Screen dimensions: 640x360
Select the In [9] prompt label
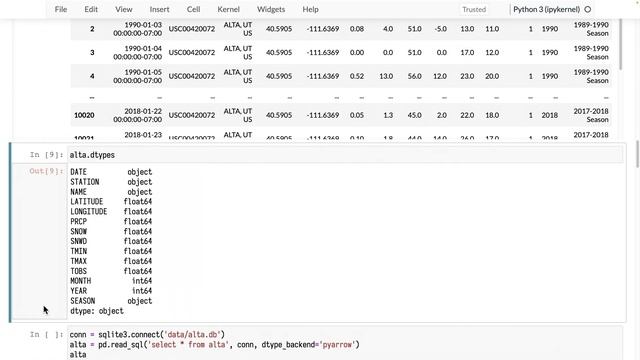[x=46, y=155]
